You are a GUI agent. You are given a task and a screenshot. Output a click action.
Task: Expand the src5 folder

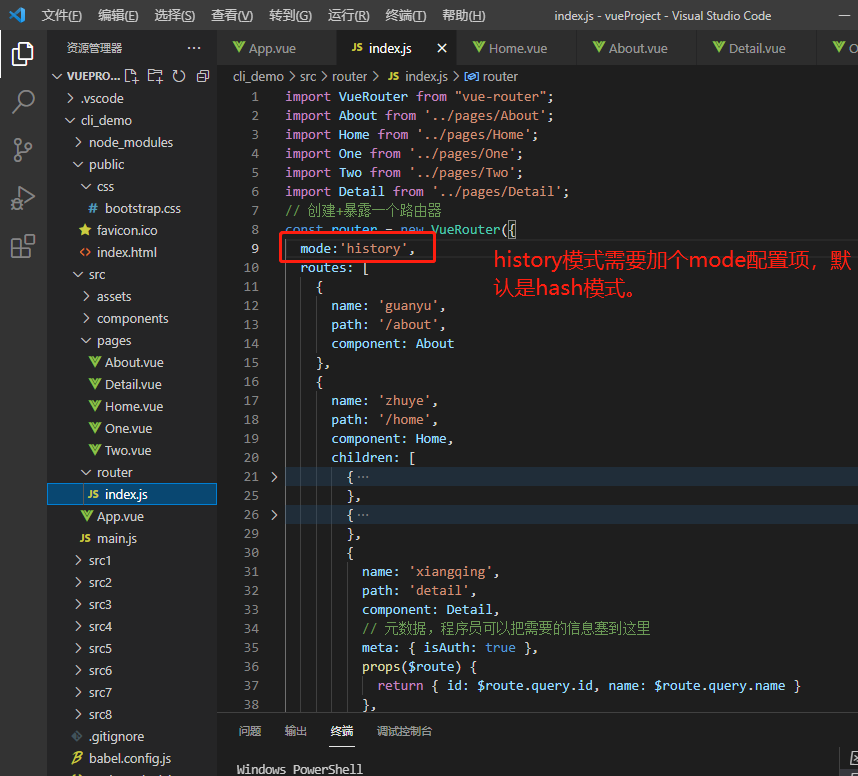pyautogui.click(x=132, y=648)
